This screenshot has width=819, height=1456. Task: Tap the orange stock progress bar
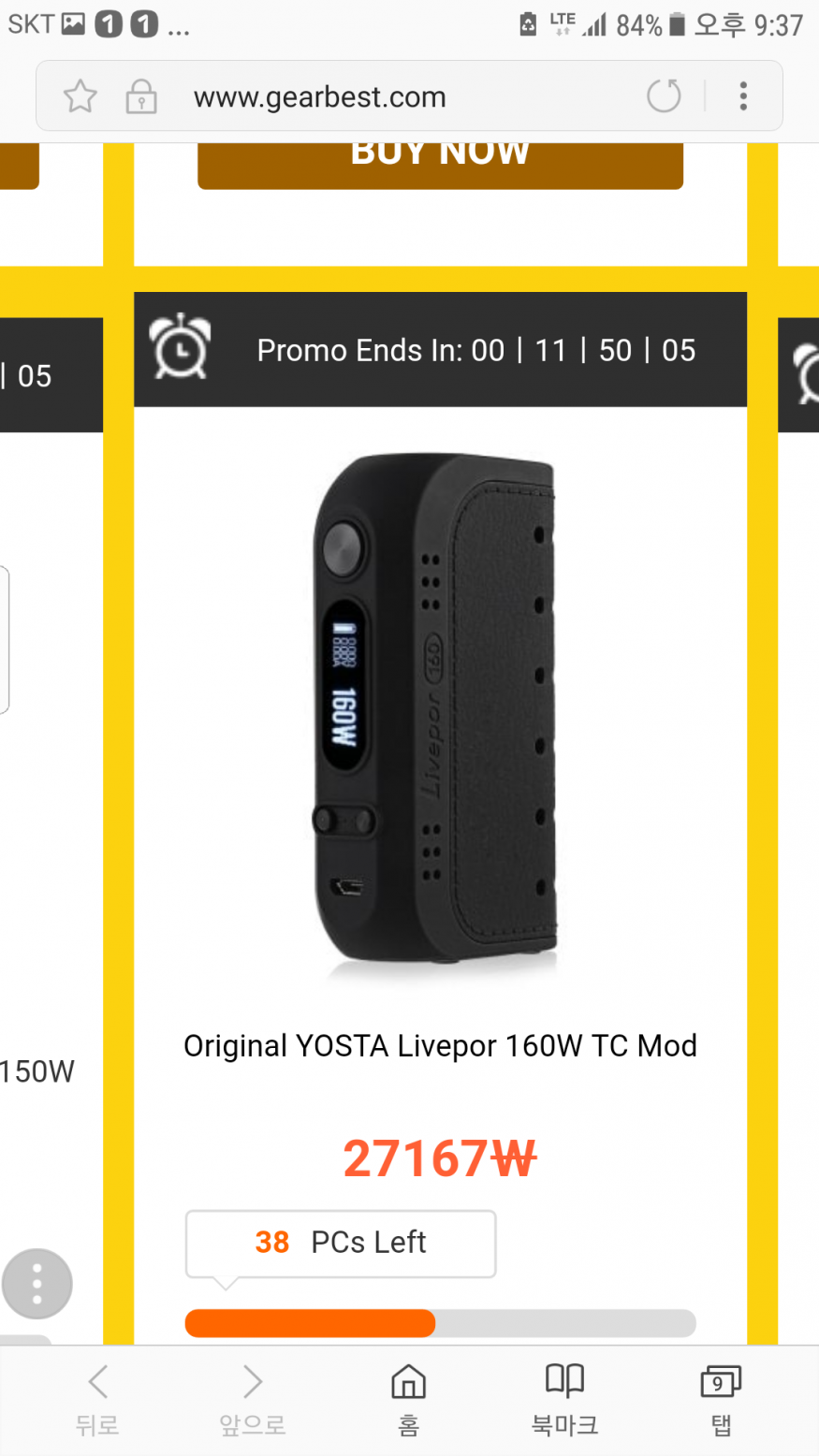(440, 1323)
